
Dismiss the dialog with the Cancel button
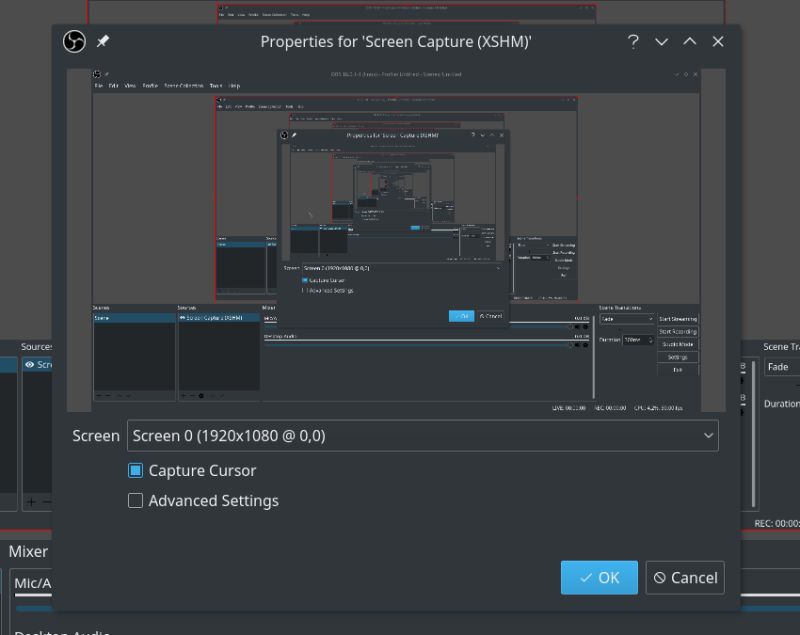point(685,577)
